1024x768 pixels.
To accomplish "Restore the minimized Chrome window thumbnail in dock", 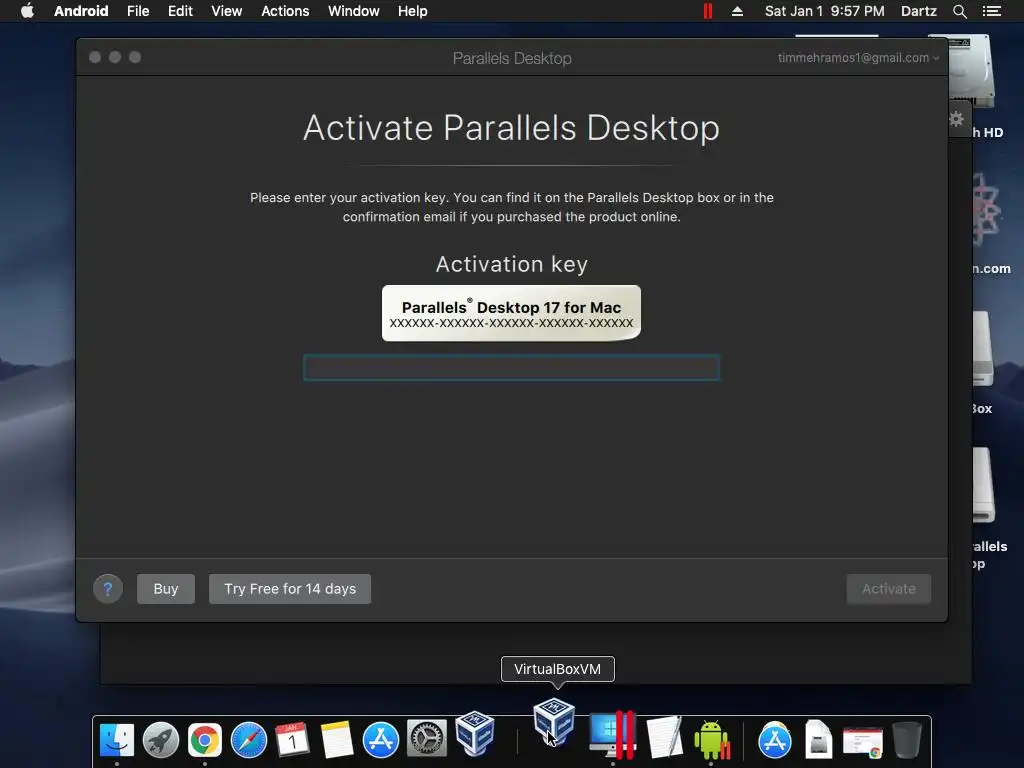I will coord(863,742).
